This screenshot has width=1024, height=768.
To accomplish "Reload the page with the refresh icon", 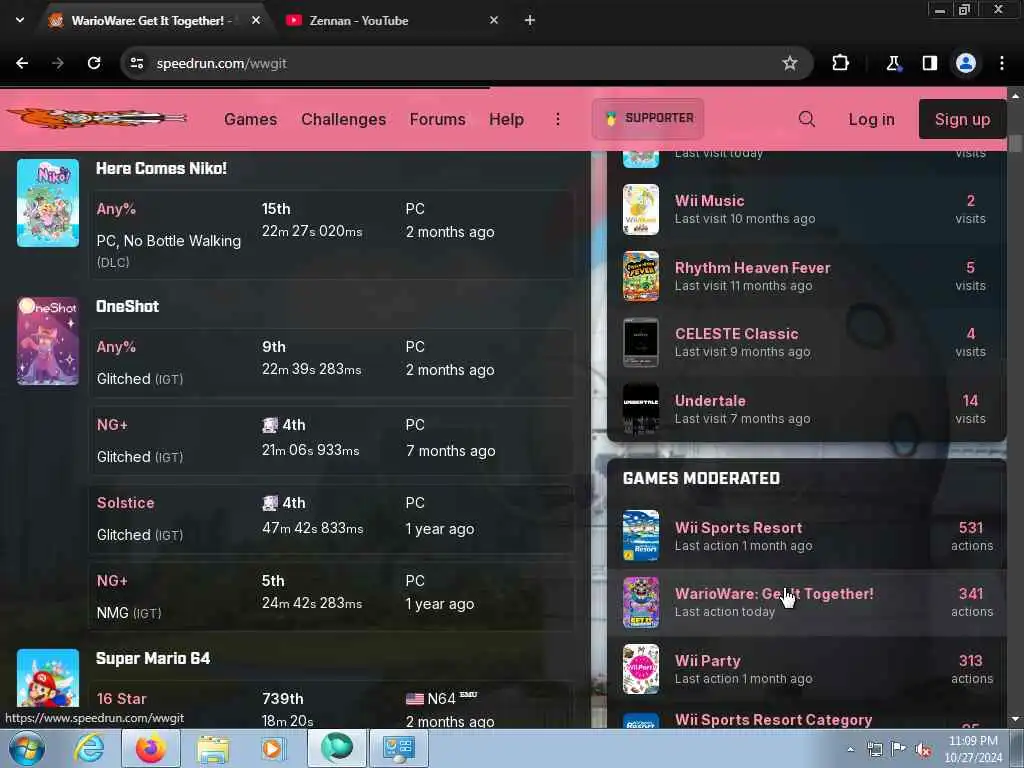I will (x=94, y=63).
